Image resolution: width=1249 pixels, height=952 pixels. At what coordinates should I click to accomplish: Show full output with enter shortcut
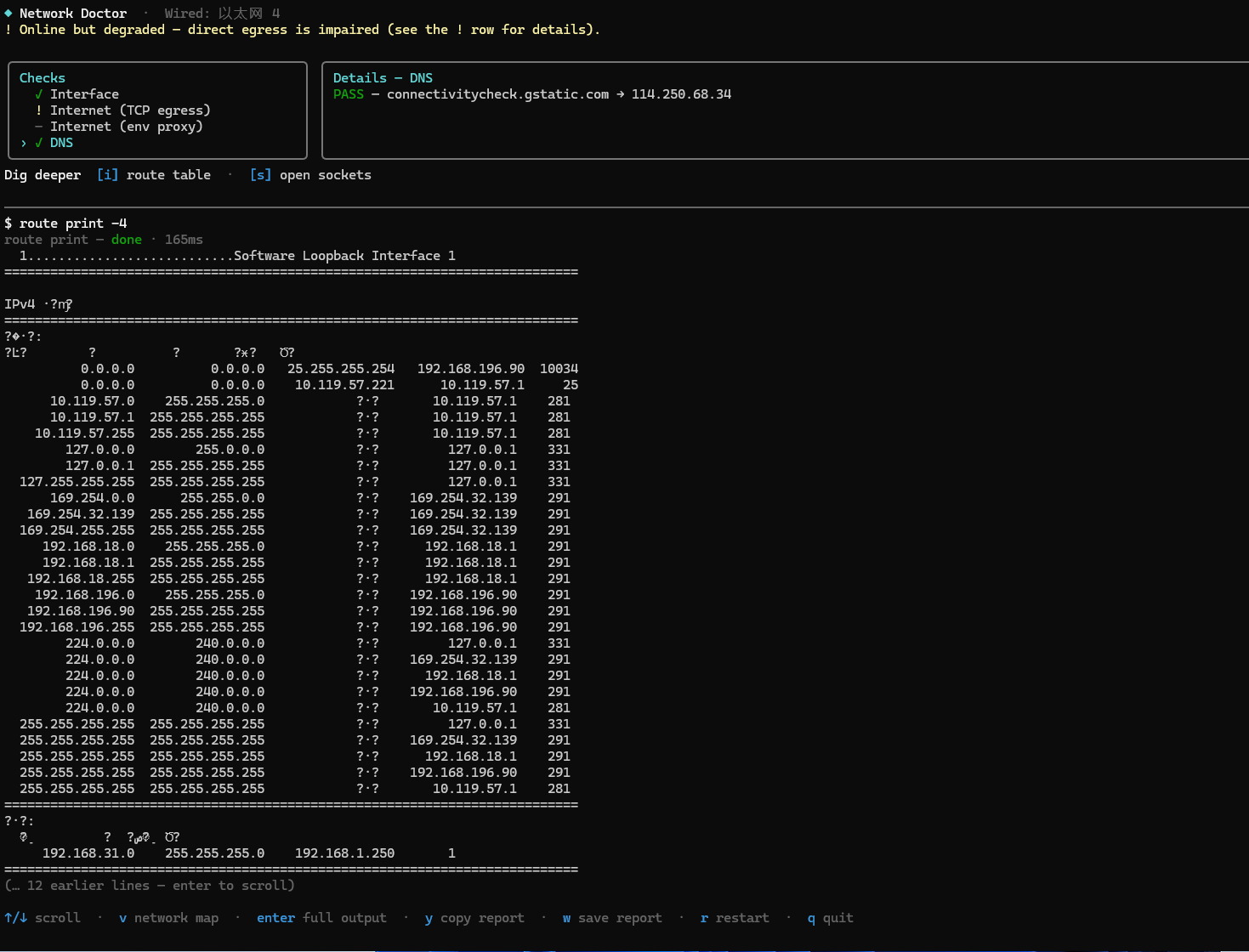click(x=321, y=918)
